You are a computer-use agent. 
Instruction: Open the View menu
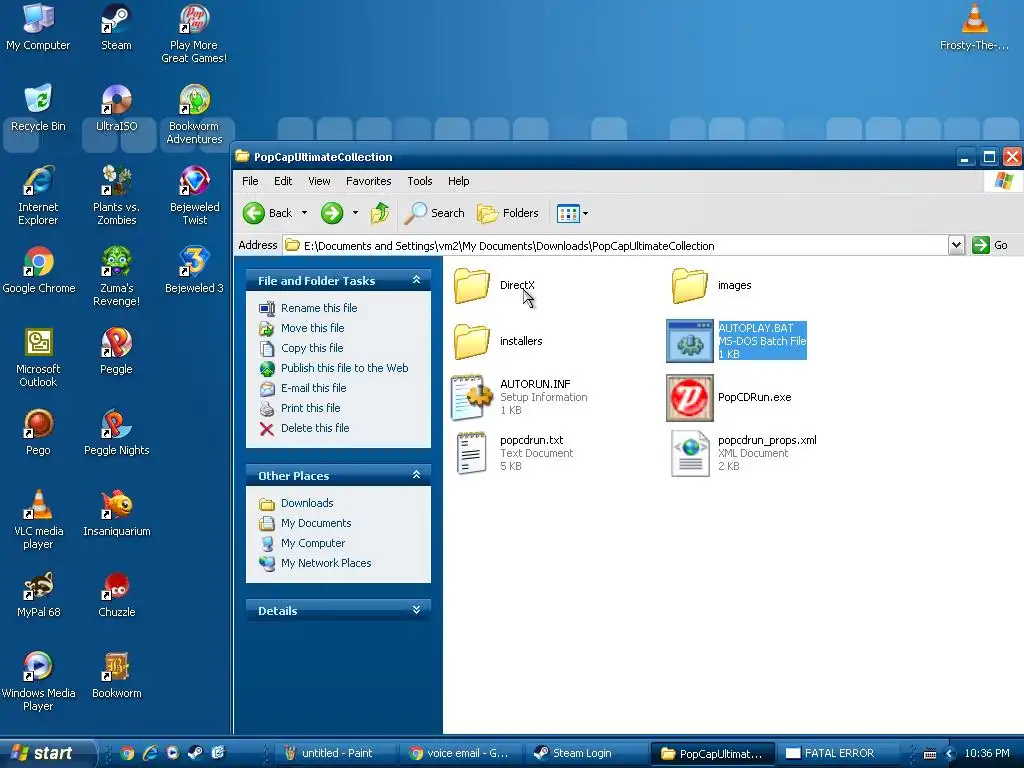click(319, 181)
